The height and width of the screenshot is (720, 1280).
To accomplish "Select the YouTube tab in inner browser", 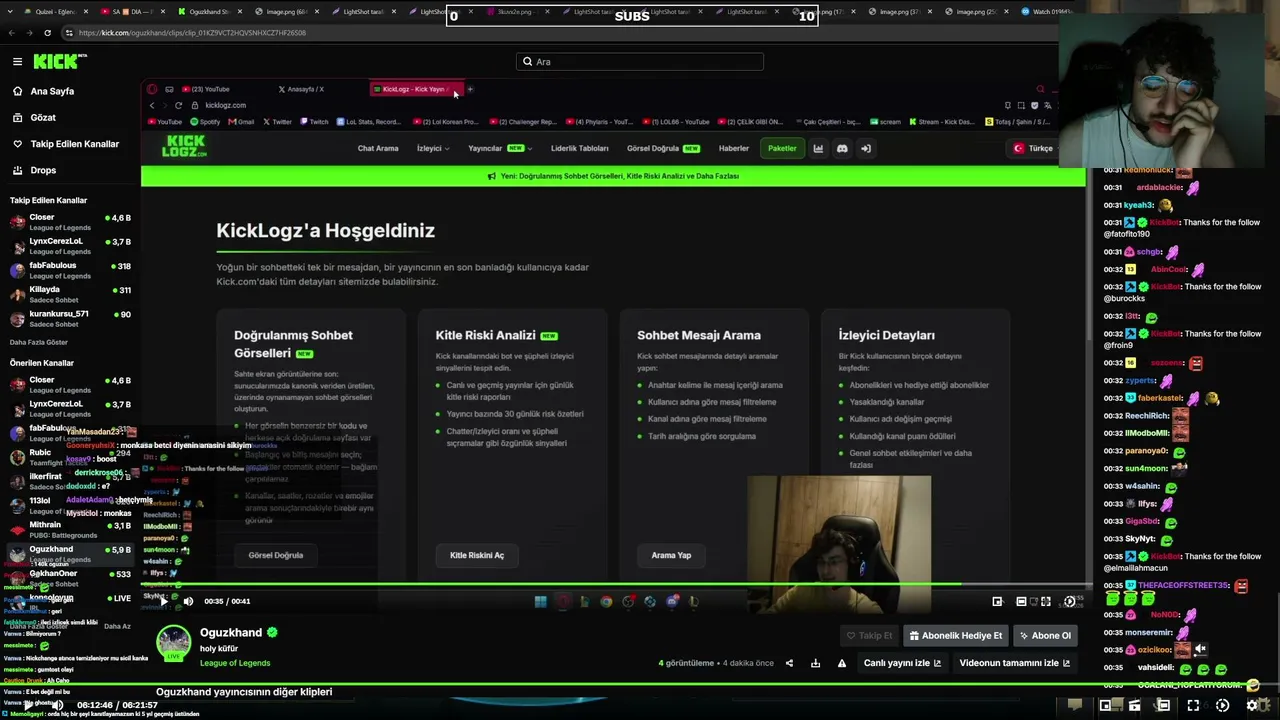I will tap(205, 89).
